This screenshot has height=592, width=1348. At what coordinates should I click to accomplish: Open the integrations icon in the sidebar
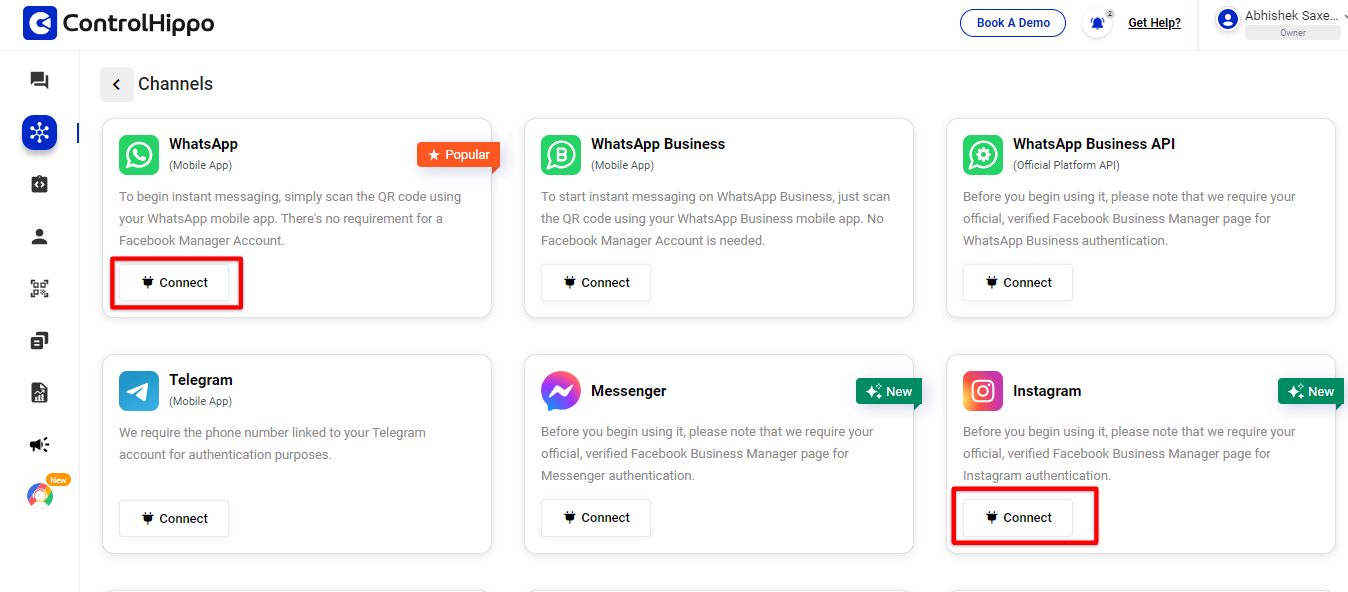39,184
